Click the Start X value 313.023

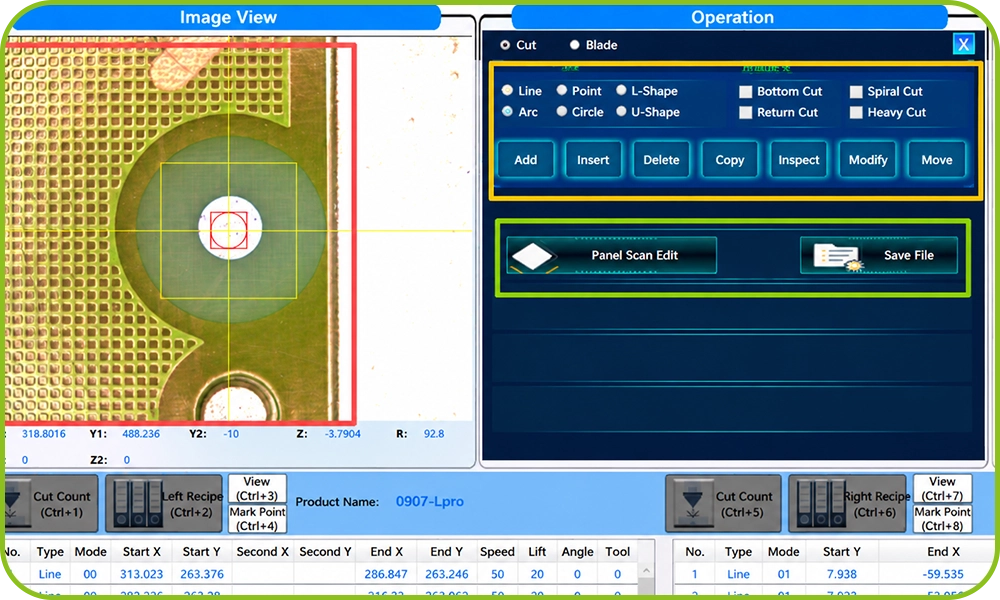pos(142,574)
